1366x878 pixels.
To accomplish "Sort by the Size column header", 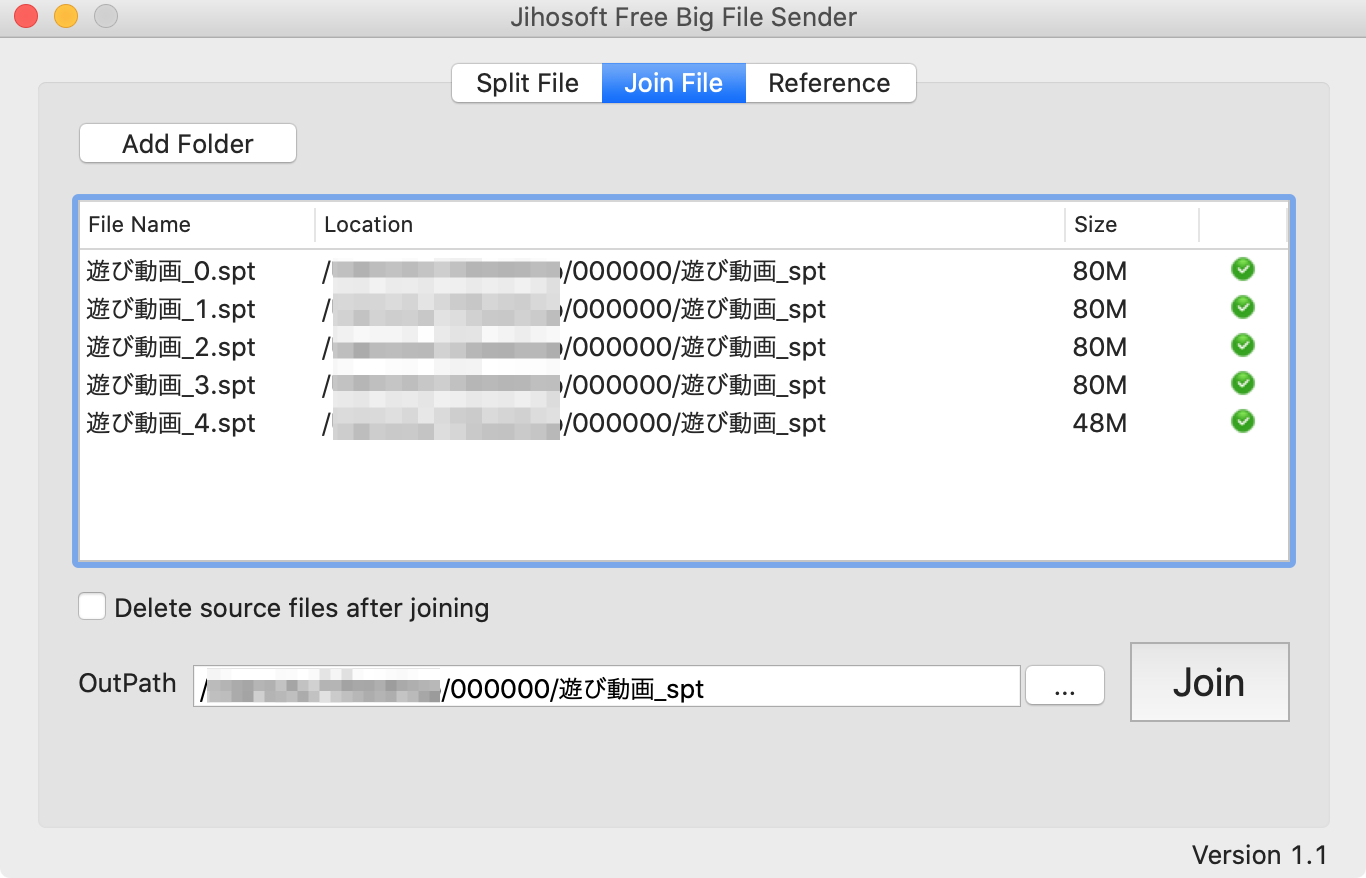I will [1132, 225].
